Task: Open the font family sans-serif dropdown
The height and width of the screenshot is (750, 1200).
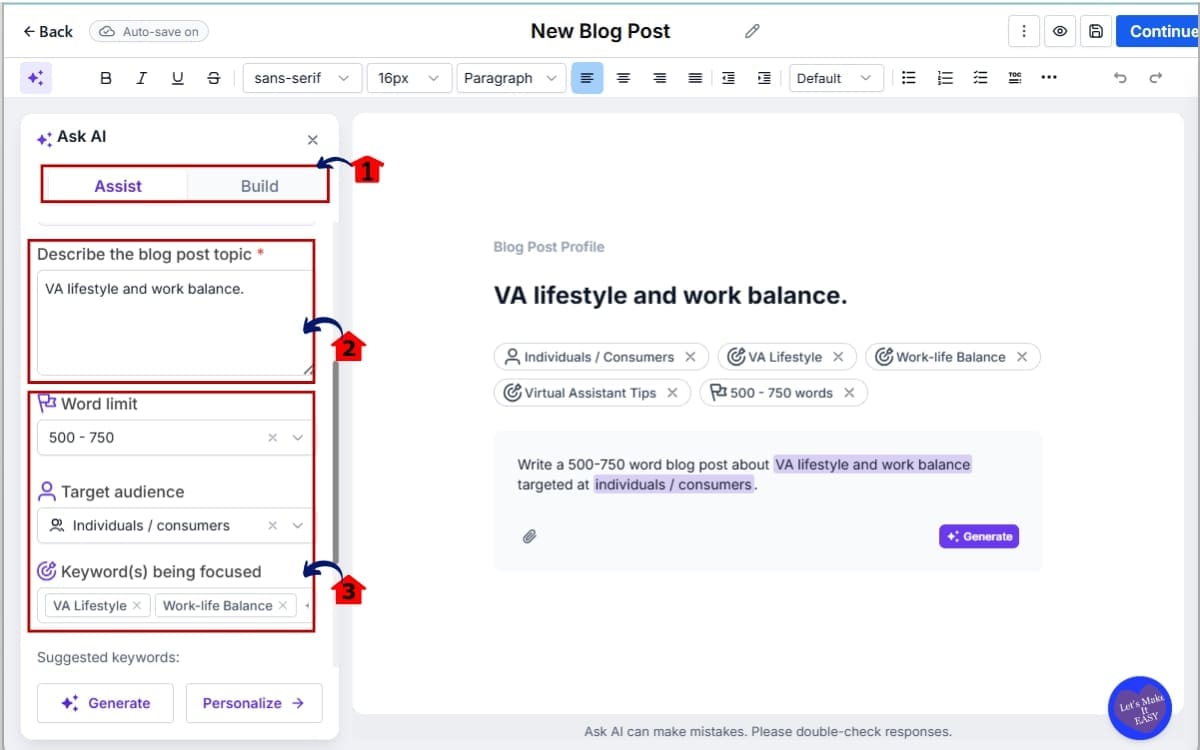Action: coord(302,78)
